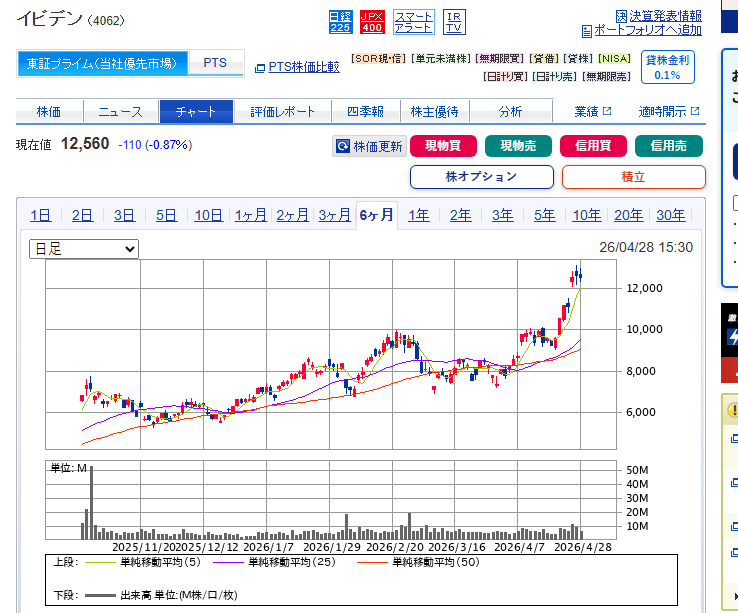
Task: Set chart range to 5日
Action: click(167, 216)
